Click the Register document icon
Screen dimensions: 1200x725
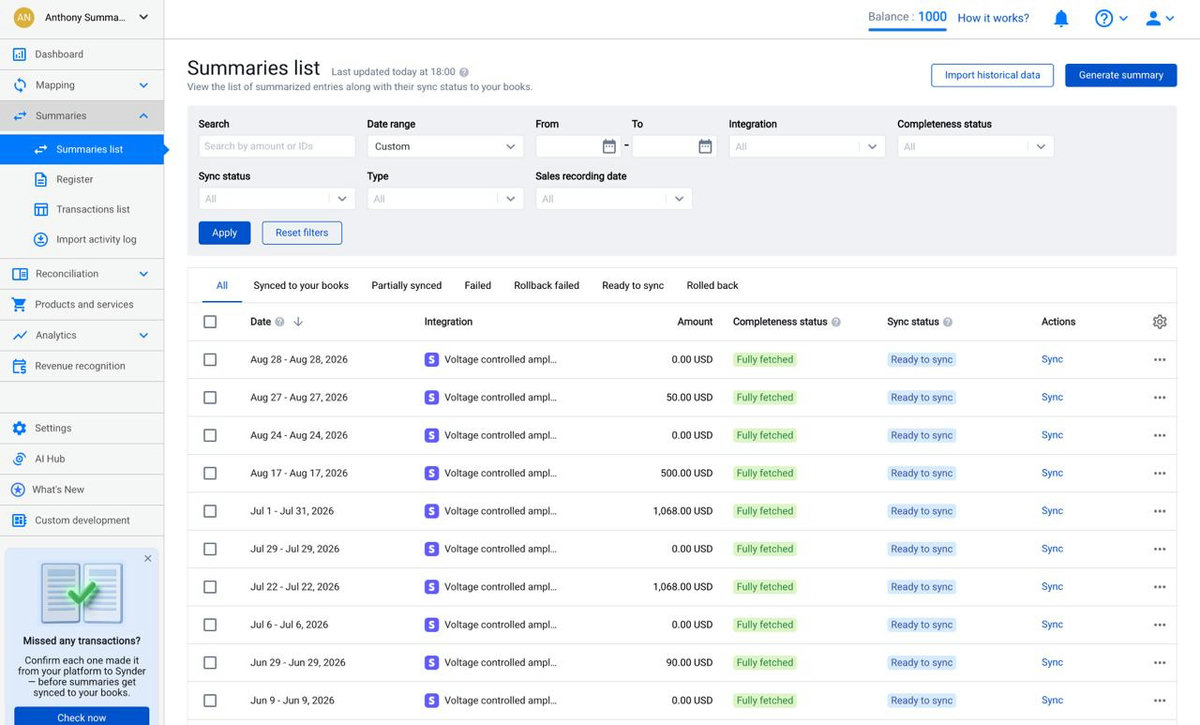click(x=41, y=180)
